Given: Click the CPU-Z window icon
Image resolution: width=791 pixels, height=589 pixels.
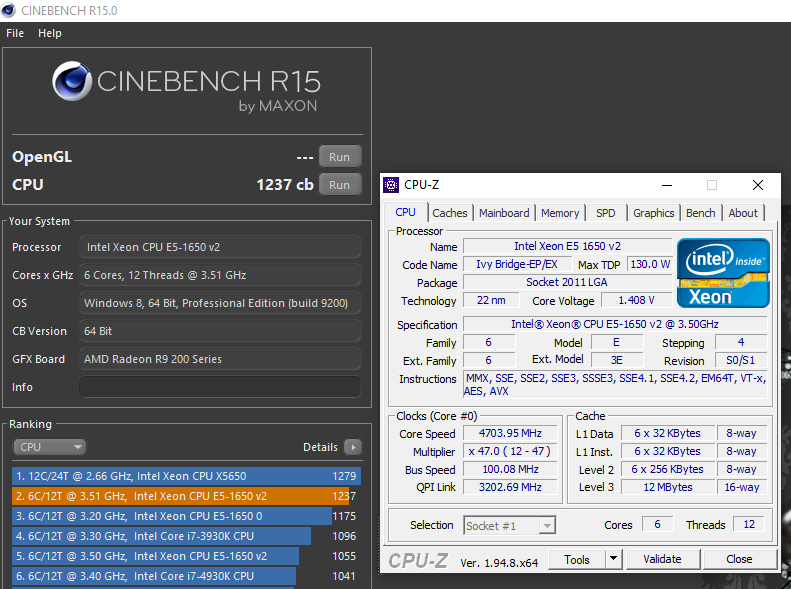Looking at the screenshot, I should [x=392, y=185].
